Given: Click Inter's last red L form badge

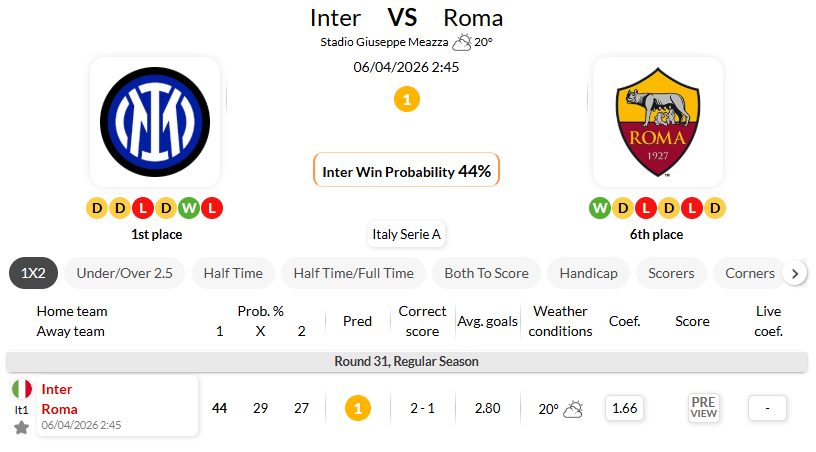Looking at the screenshot, I should [x=212, y=208].
